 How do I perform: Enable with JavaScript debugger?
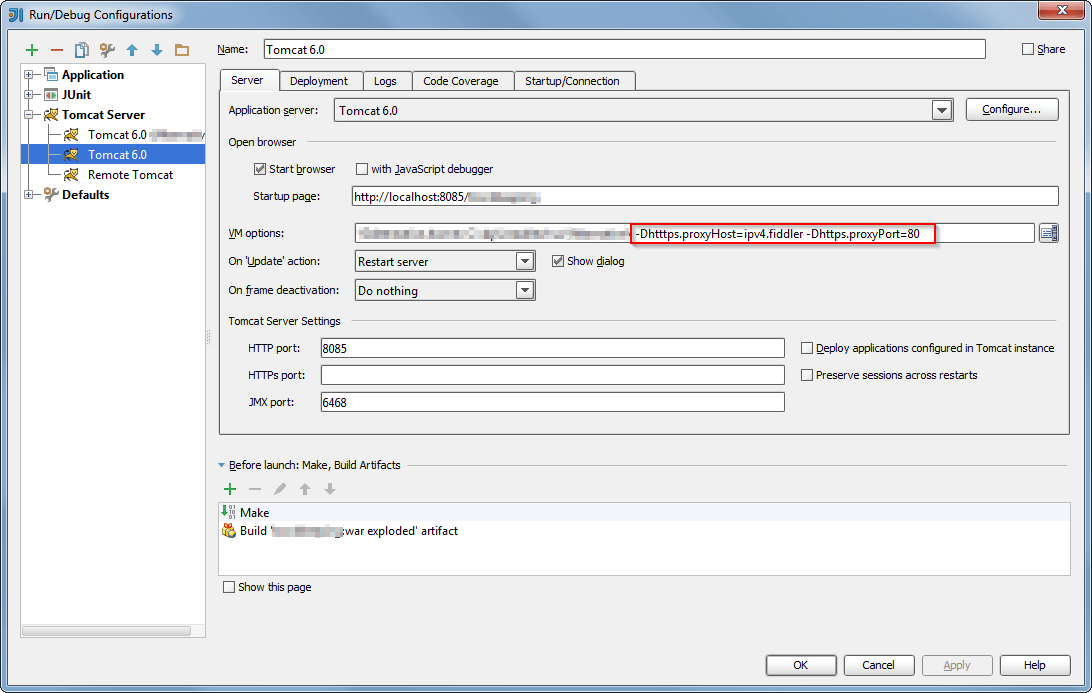pos(362,169)
